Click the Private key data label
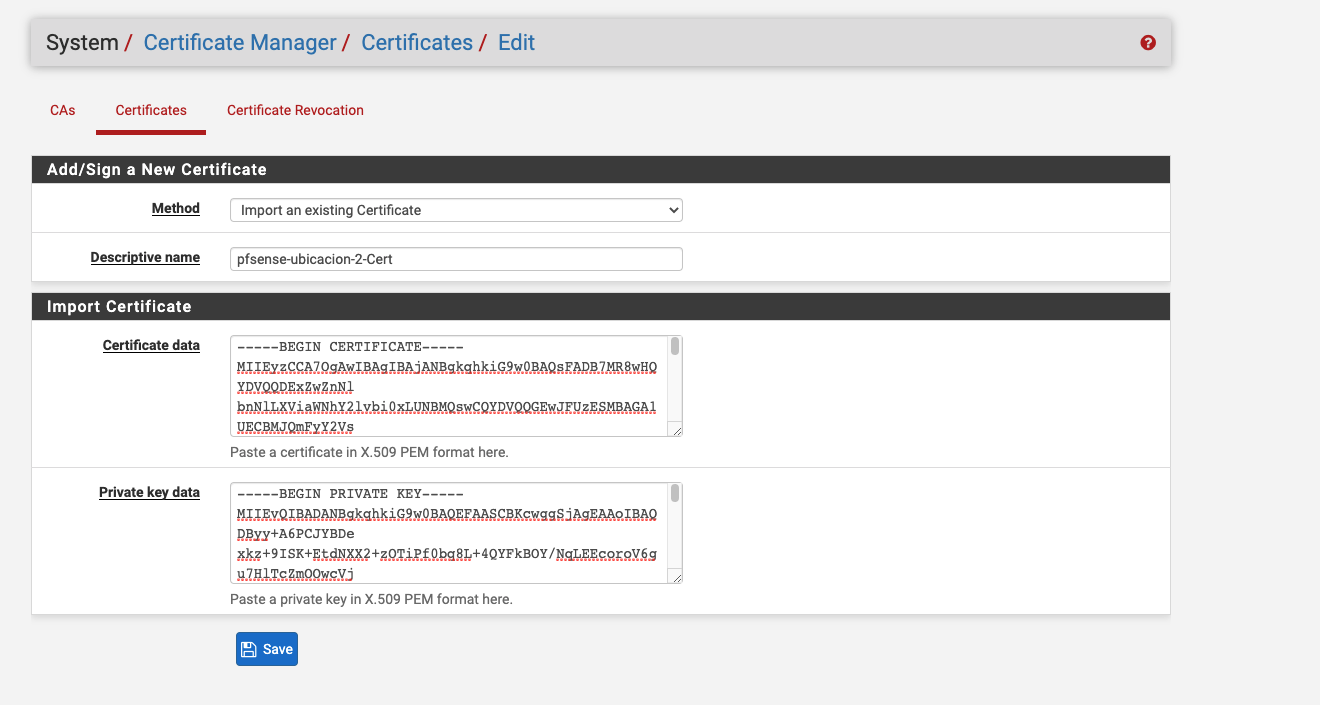1320x705 pixels. pos(149,492)
